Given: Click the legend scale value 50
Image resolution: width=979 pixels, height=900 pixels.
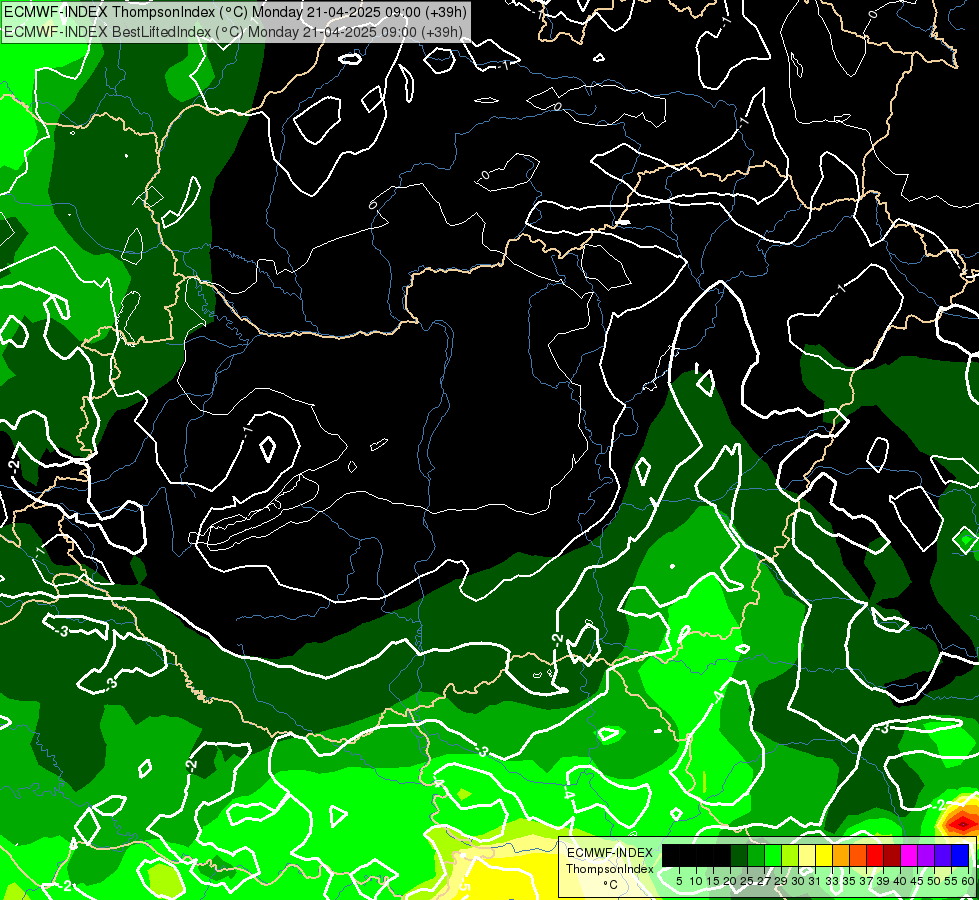Looking at the screenshot, I should click(934, 881).
